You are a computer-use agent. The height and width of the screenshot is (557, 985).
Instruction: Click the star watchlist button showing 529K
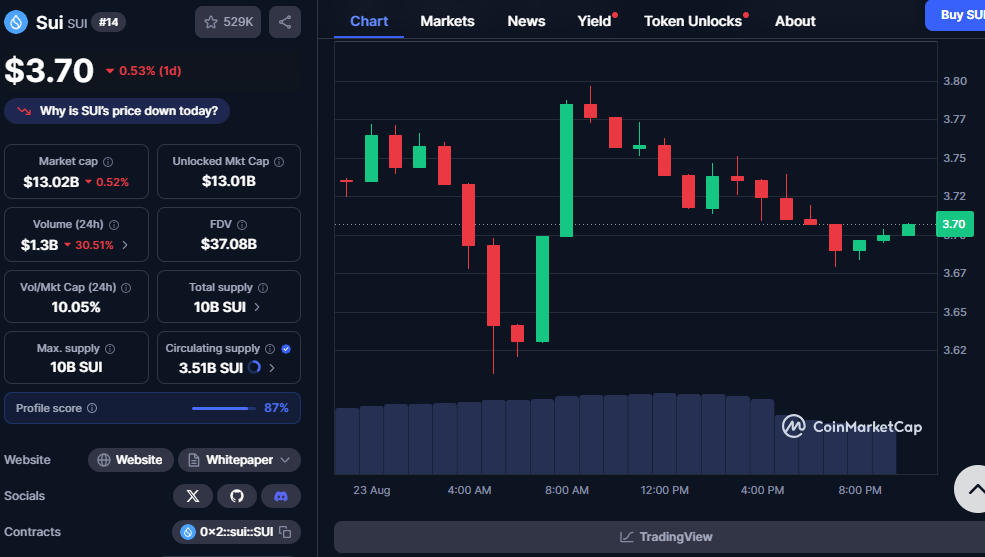[x=228, y=22]
